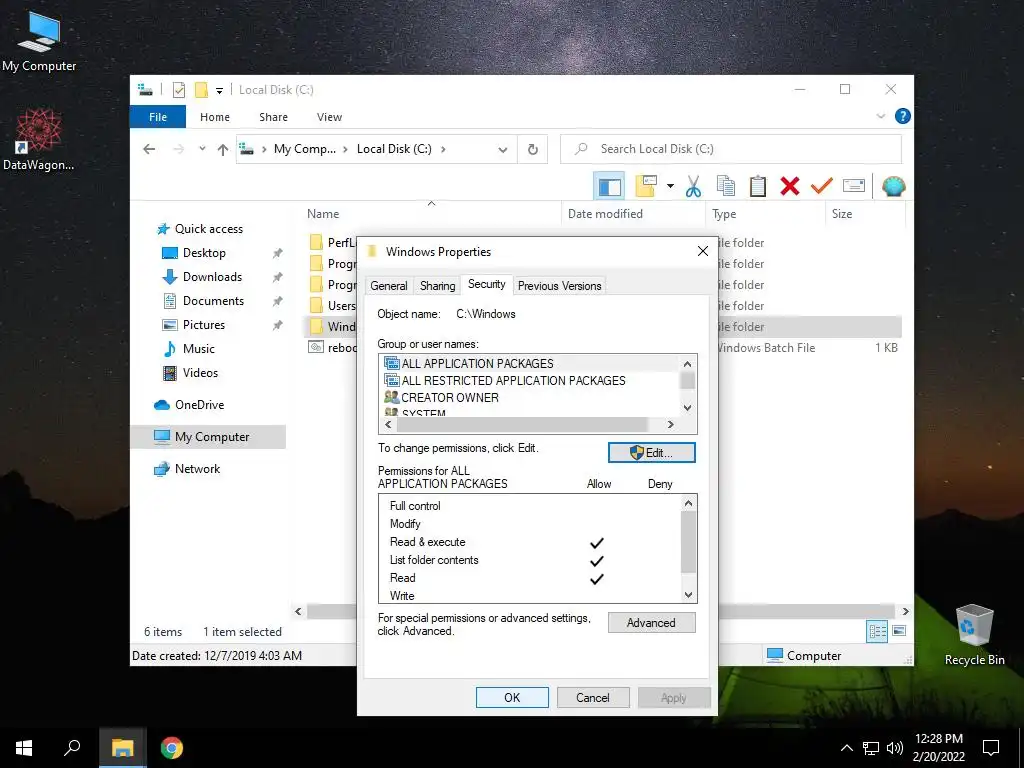Image resolution: width=1024 pixels, height=768 pixels.
Task: Switch to details view icon
Action: point(877,632)
